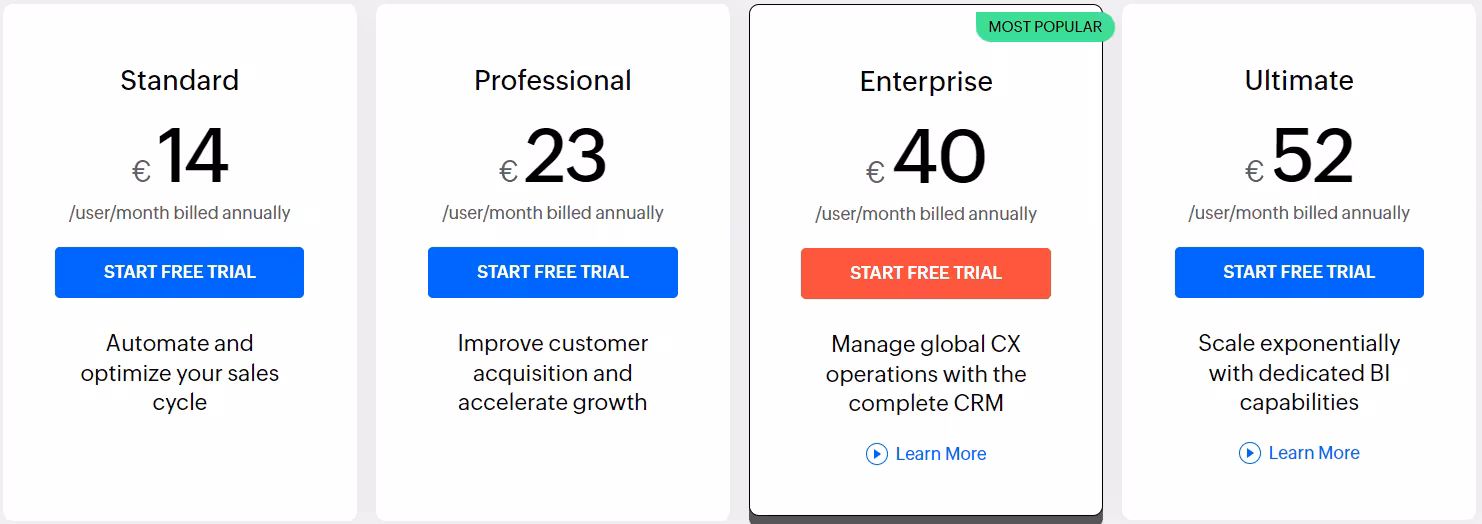
Task: Select the Standard plan heading
Action: [180, 80]
